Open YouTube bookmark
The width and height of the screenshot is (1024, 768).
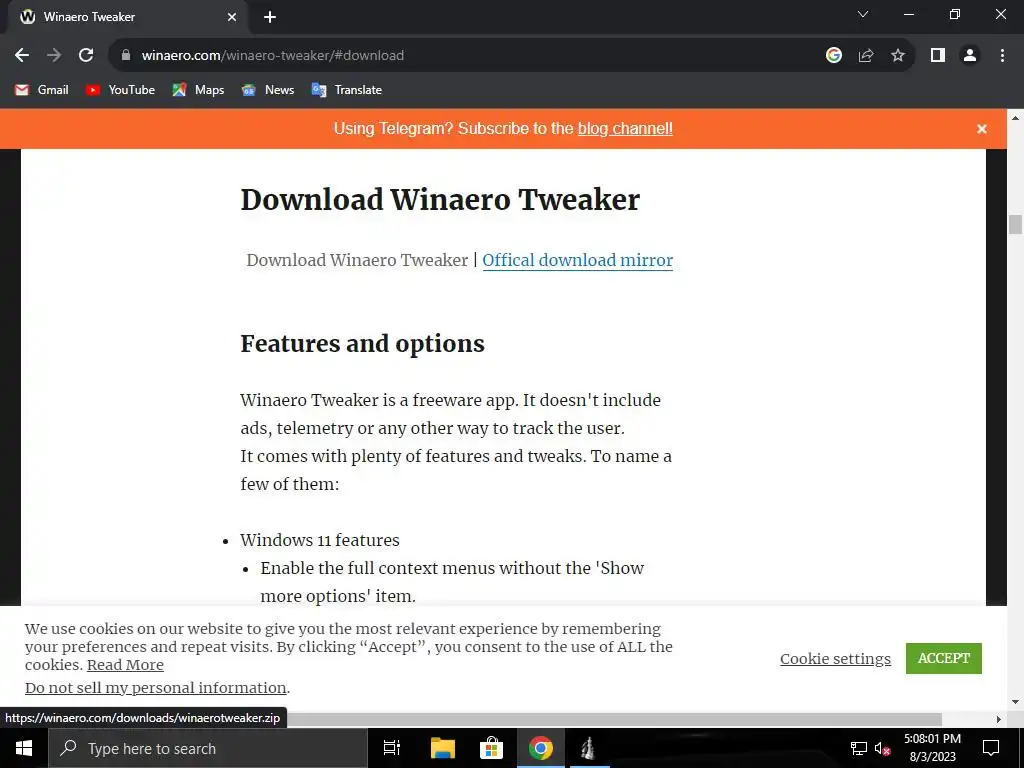[x=120, y=90]
